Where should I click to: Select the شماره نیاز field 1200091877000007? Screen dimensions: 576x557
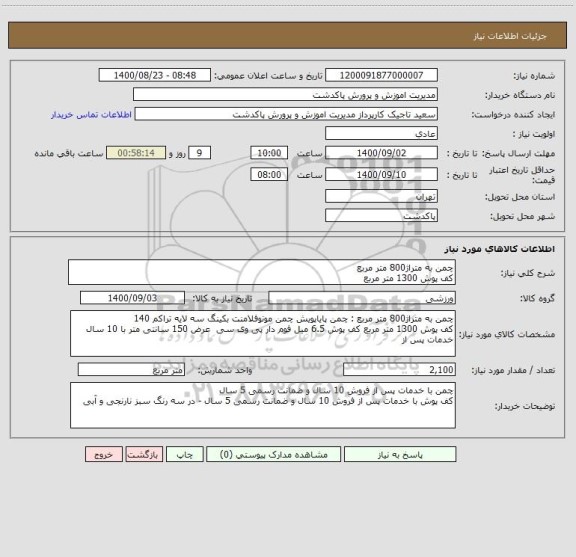coord(381,75)
